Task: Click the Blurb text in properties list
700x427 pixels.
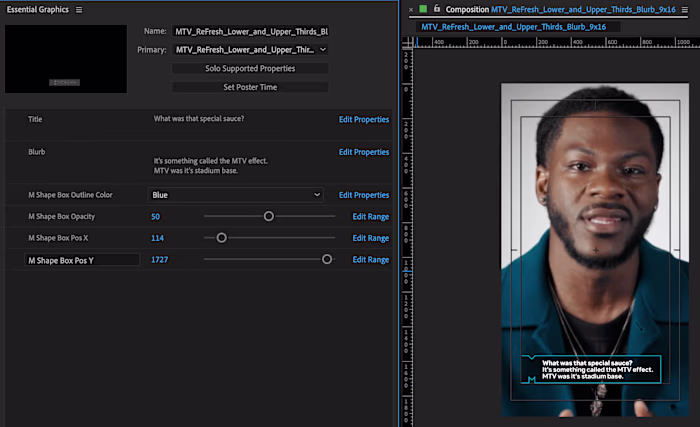Action: point(210,166)
